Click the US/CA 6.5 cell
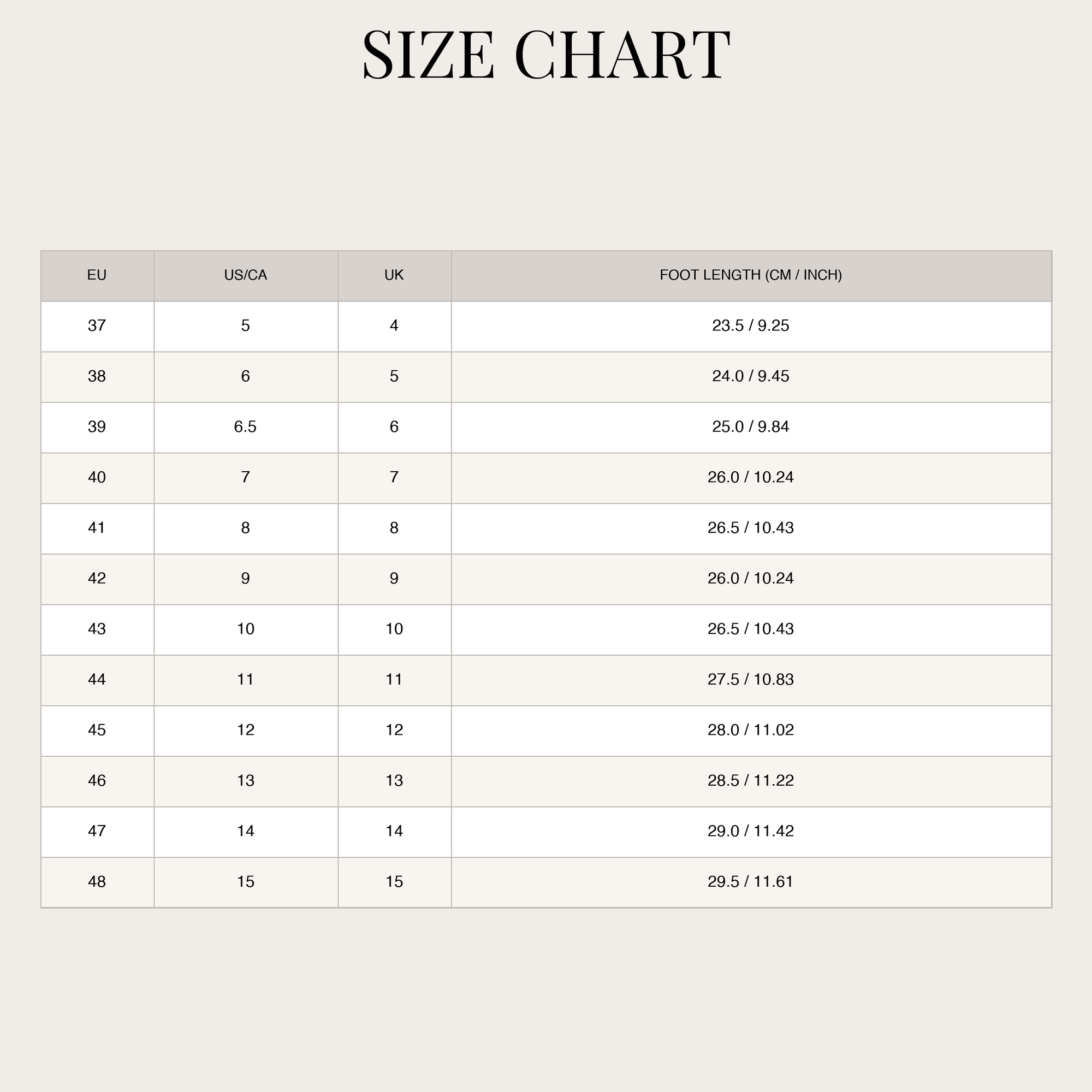Viewport: 1092px width, 1092px height. (246, 428)
